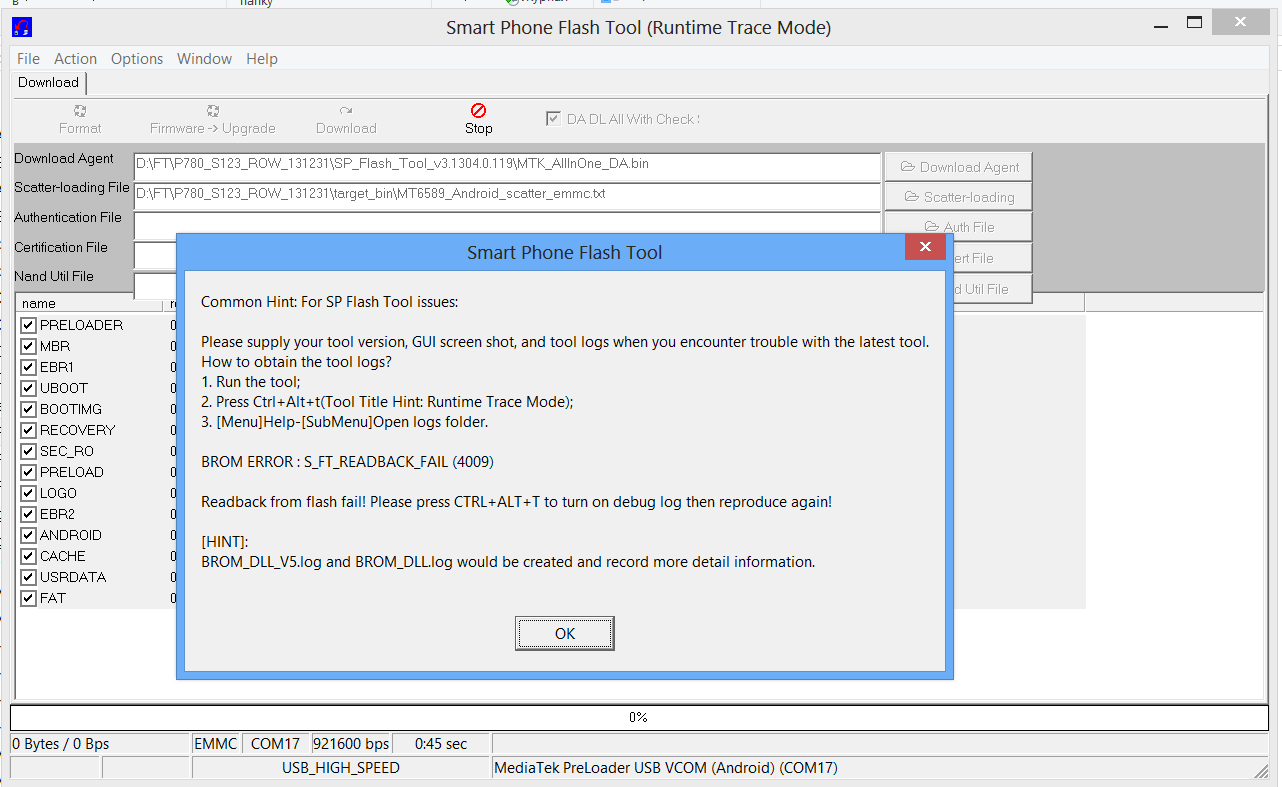Open the Options menu

click(137, 59)
